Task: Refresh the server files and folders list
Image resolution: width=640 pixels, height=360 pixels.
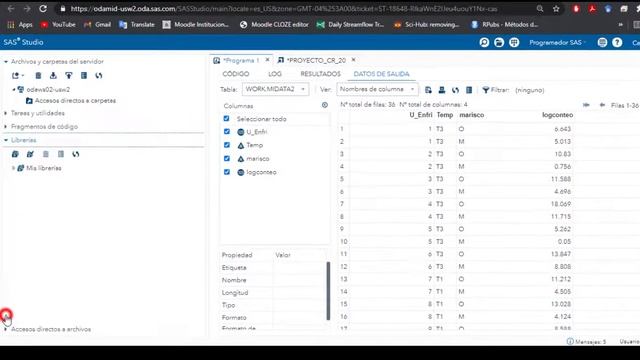Action: point(99,76)
